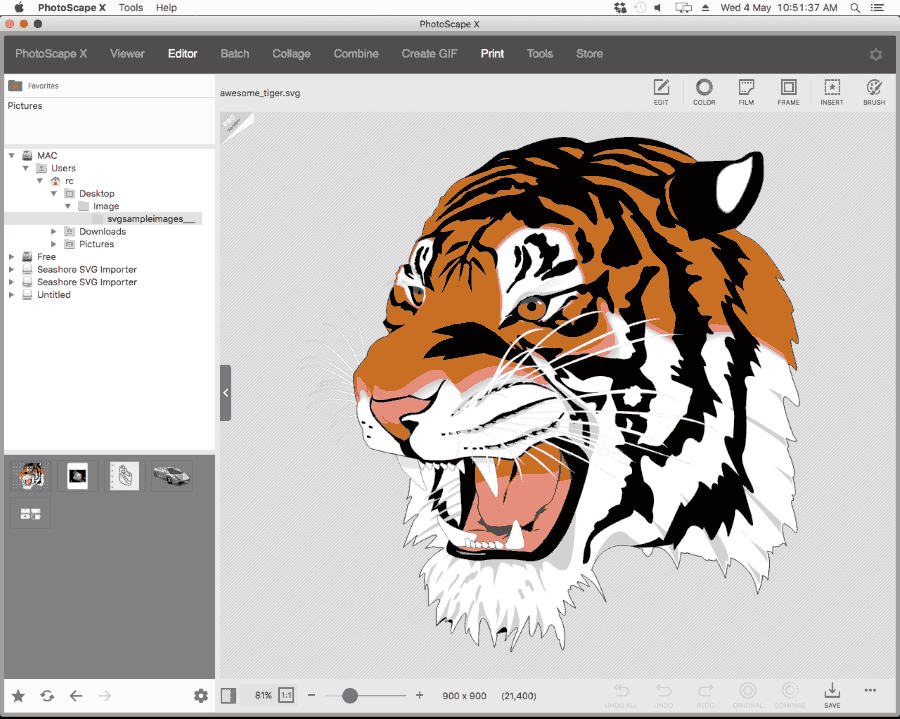Toggle the side panel layout icon
Viewport: 900px width, 719px height.
point(228,695)
